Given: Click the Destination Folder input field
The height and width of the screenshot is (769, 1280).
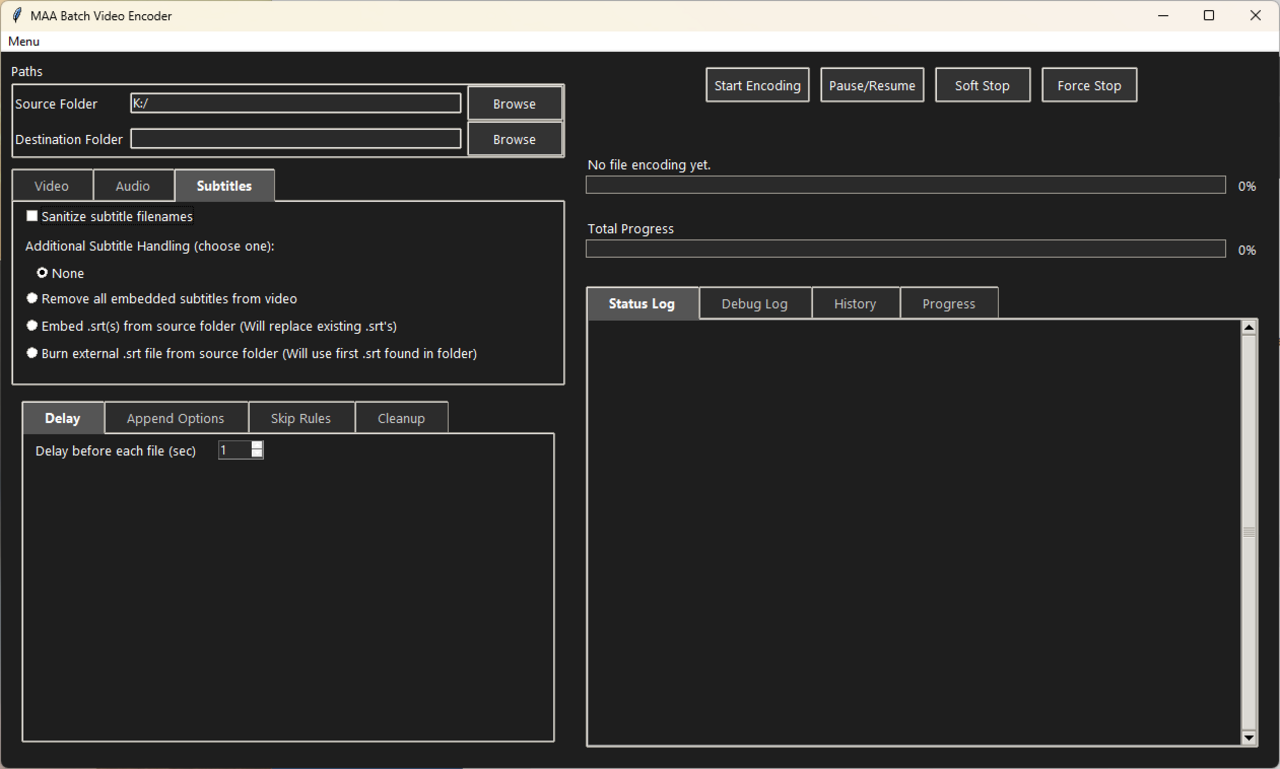Looking at the screenshot, I should pyautogui.click(x=296, y=139).
